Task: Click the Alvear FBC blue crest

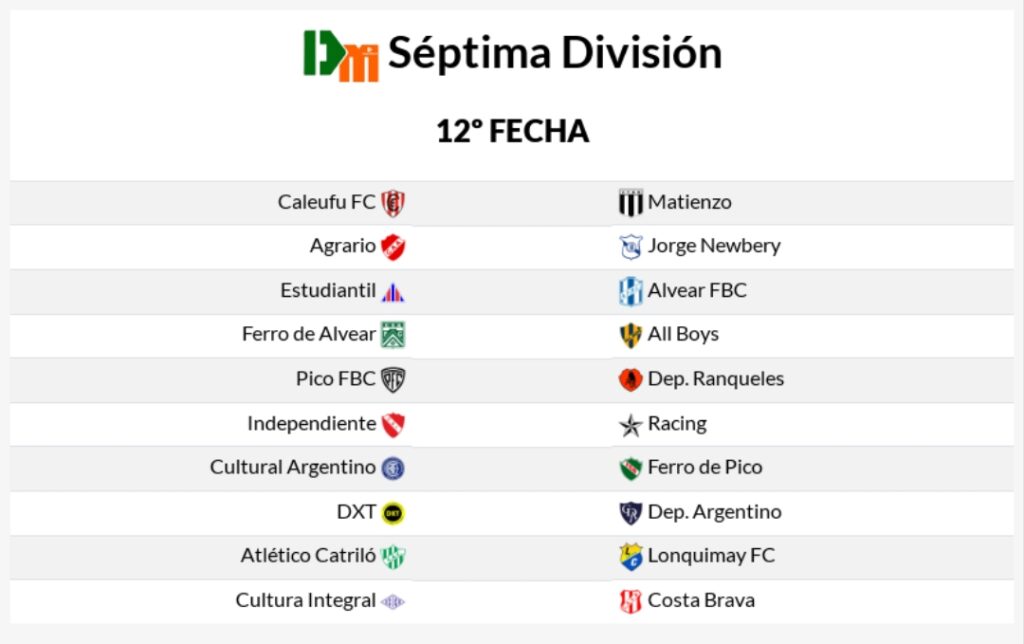Action: pyautogui.click(x=630, y=291)
